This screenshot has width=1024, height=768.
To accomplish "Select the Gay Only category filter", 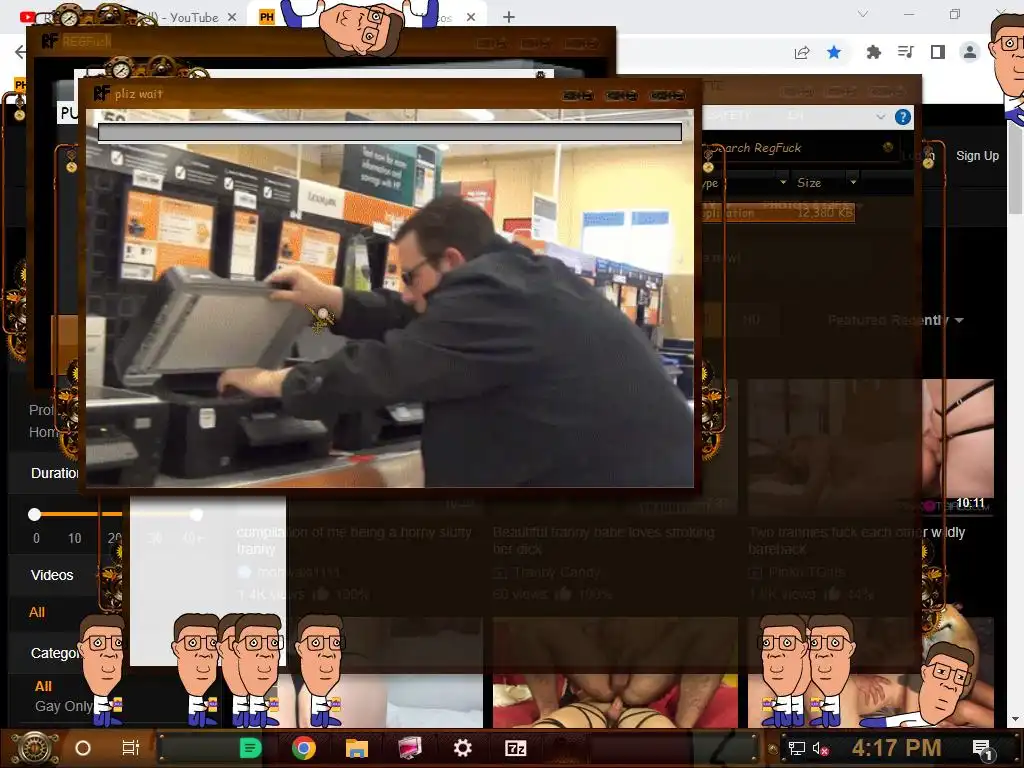I will click(63, 706).
